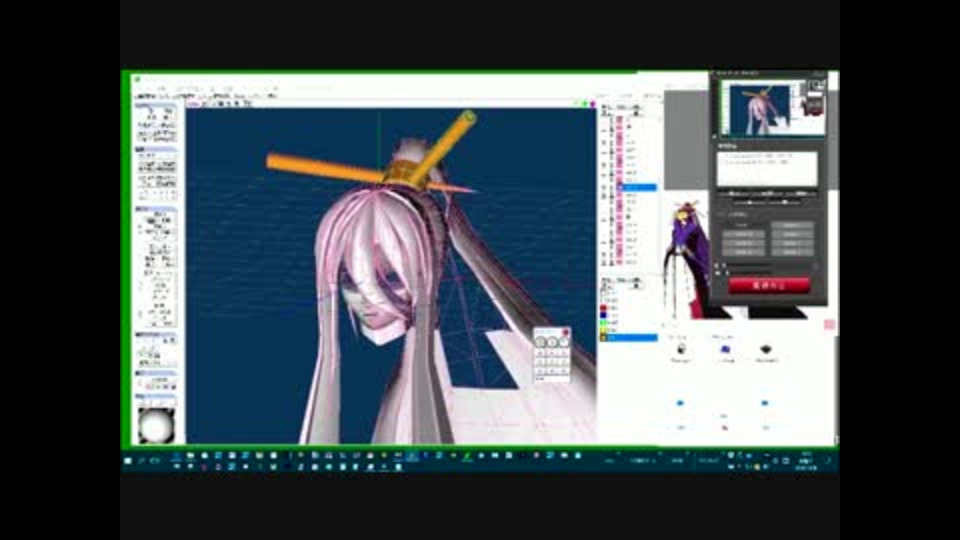Select the highlighted blue row in the object list
Image resolution: width=960 pixels, height=540 pixels.
[637, 187]
